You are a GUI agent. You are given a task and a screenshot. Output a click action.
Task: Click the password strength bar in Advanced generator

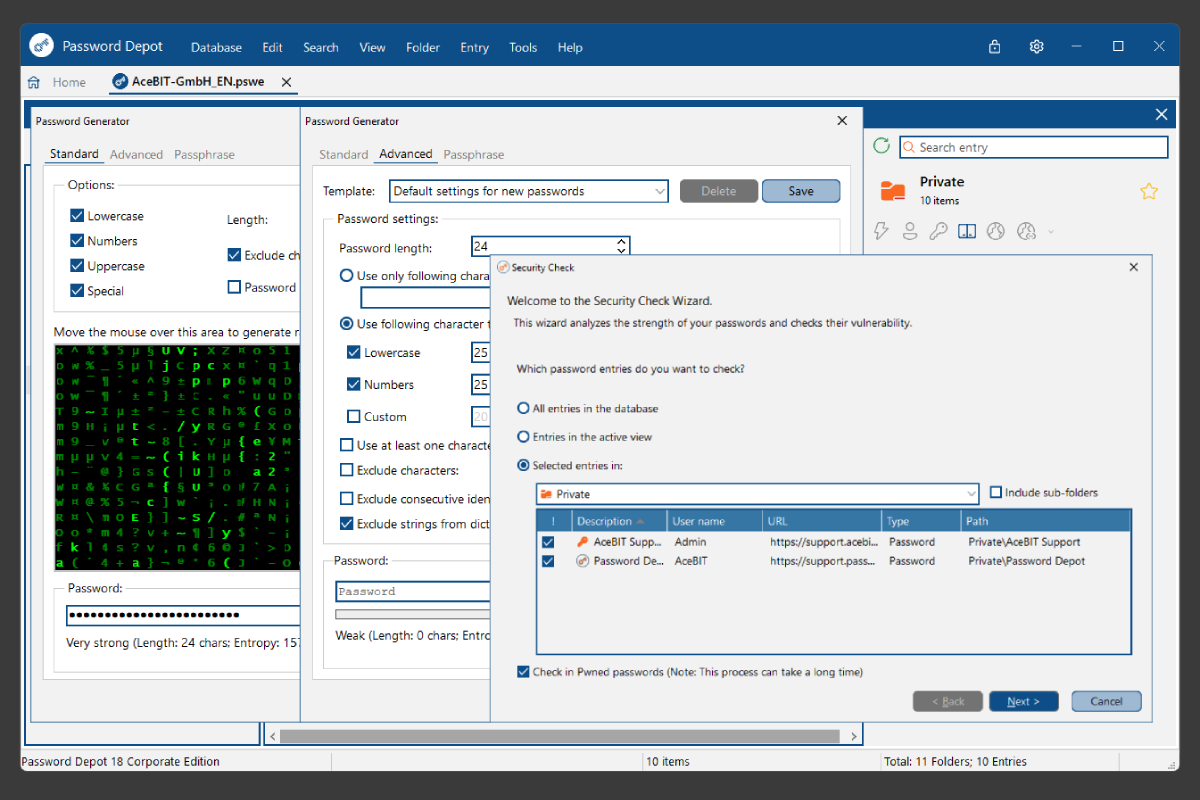[413, 614]
